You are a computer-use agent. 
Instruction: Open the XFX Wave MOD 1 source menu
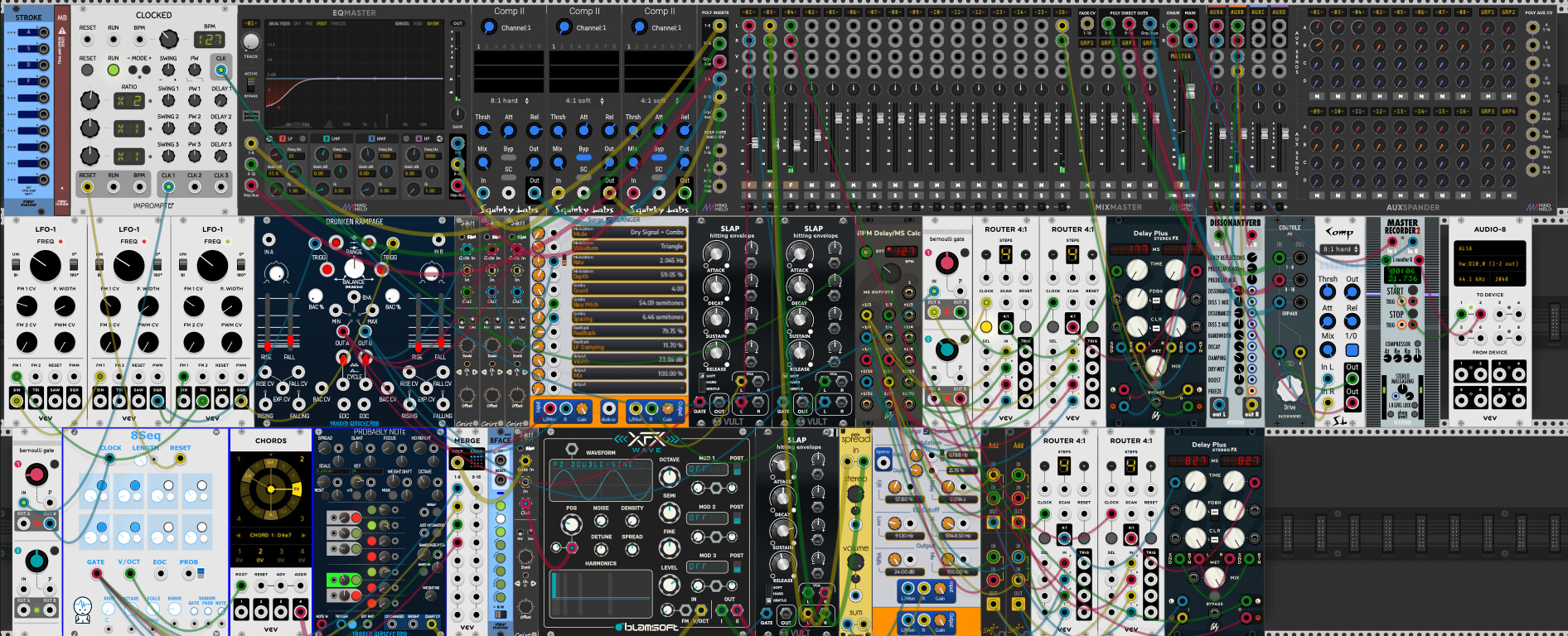[x=706, y=470]
